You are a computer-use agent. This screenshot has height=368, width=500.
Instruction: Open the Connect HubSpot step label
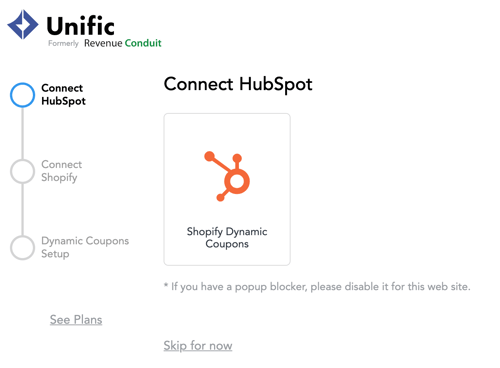[x=63, y=95]
